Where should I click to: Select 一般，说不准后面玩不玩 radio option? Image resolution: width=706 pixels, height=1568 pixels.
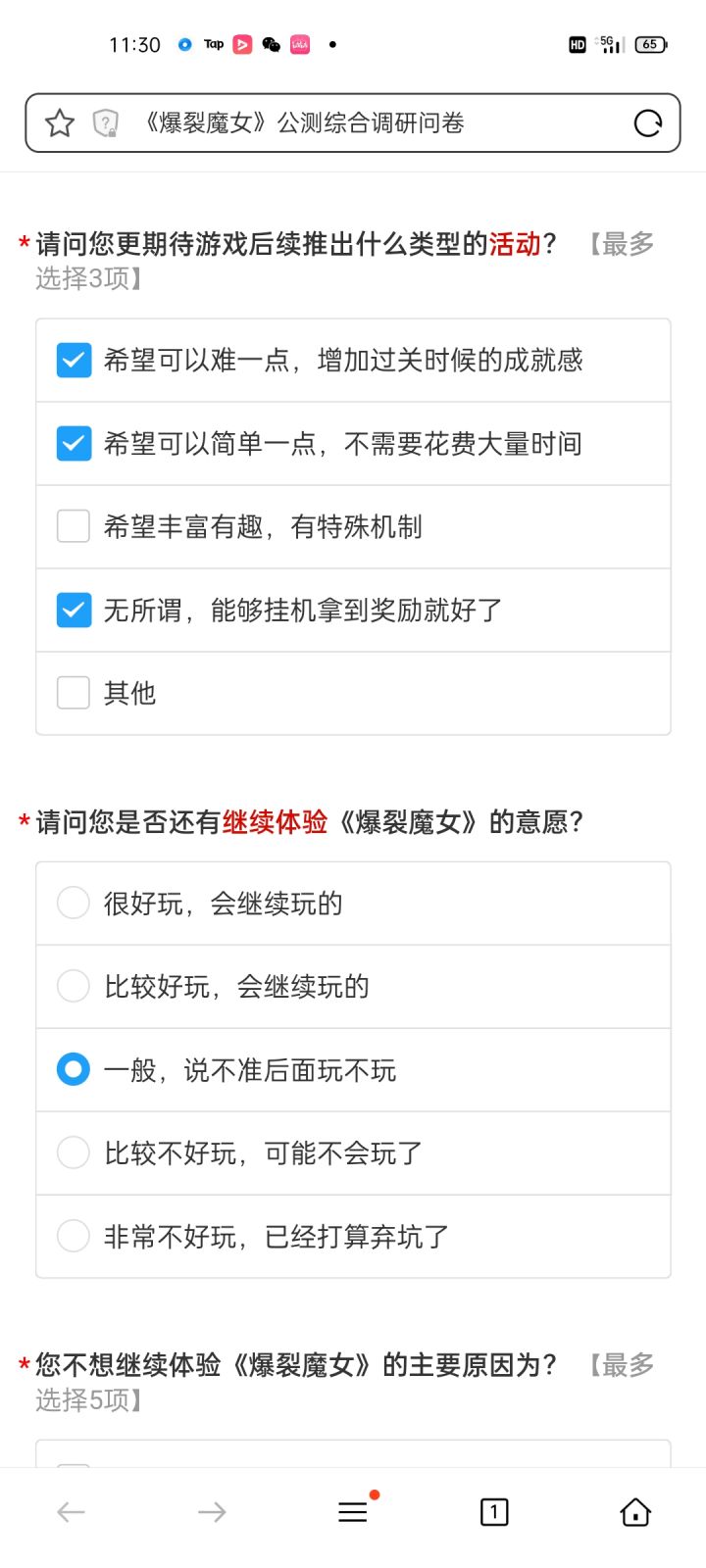[74, 1069]
